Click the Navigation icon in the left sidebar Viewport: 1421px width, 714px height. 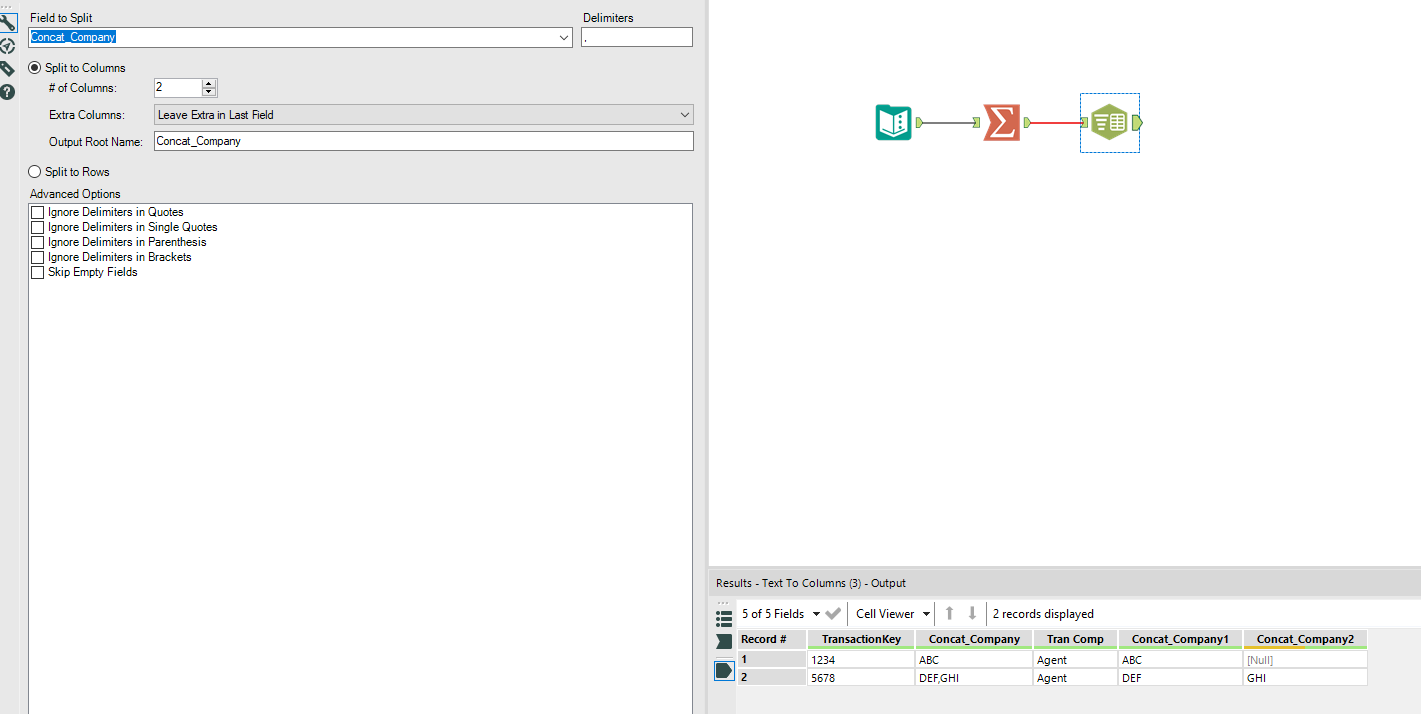pos(9,46)
